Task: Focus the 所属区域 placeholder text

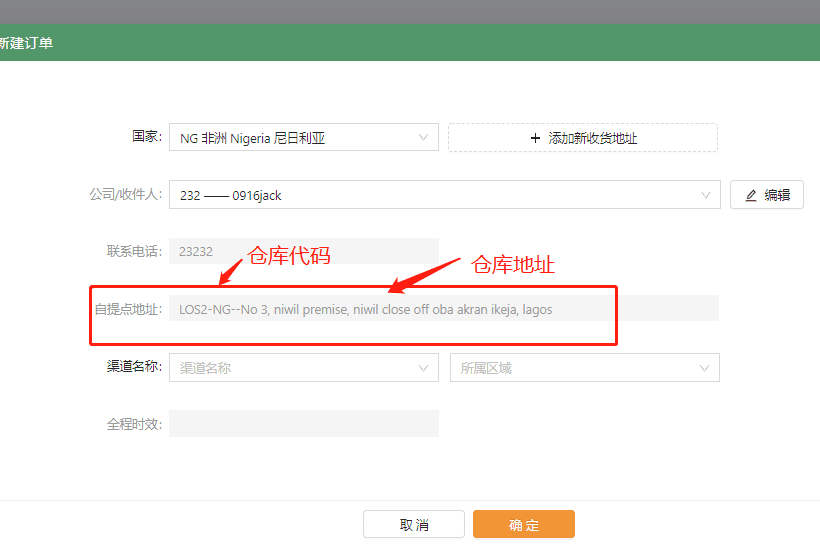Action: pyautogui.click(x=486, y=368)
